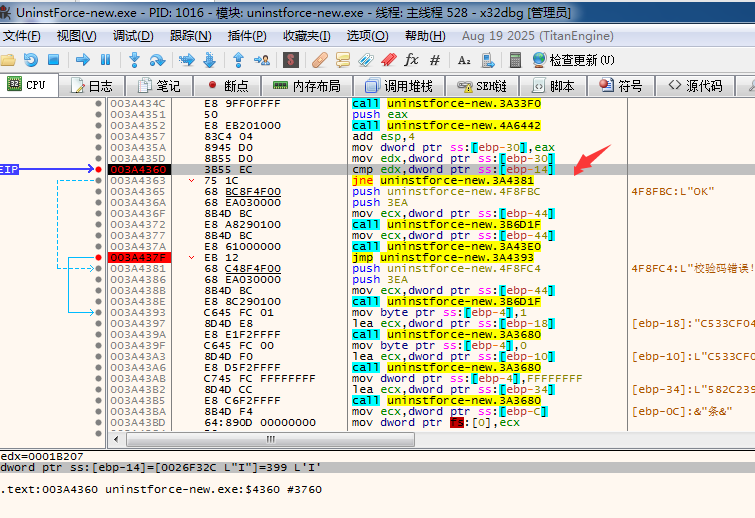The height and width of the screenshot is (518, 755).
Task: Open the Labels tag icon
Action: click(x=366, y=60)
